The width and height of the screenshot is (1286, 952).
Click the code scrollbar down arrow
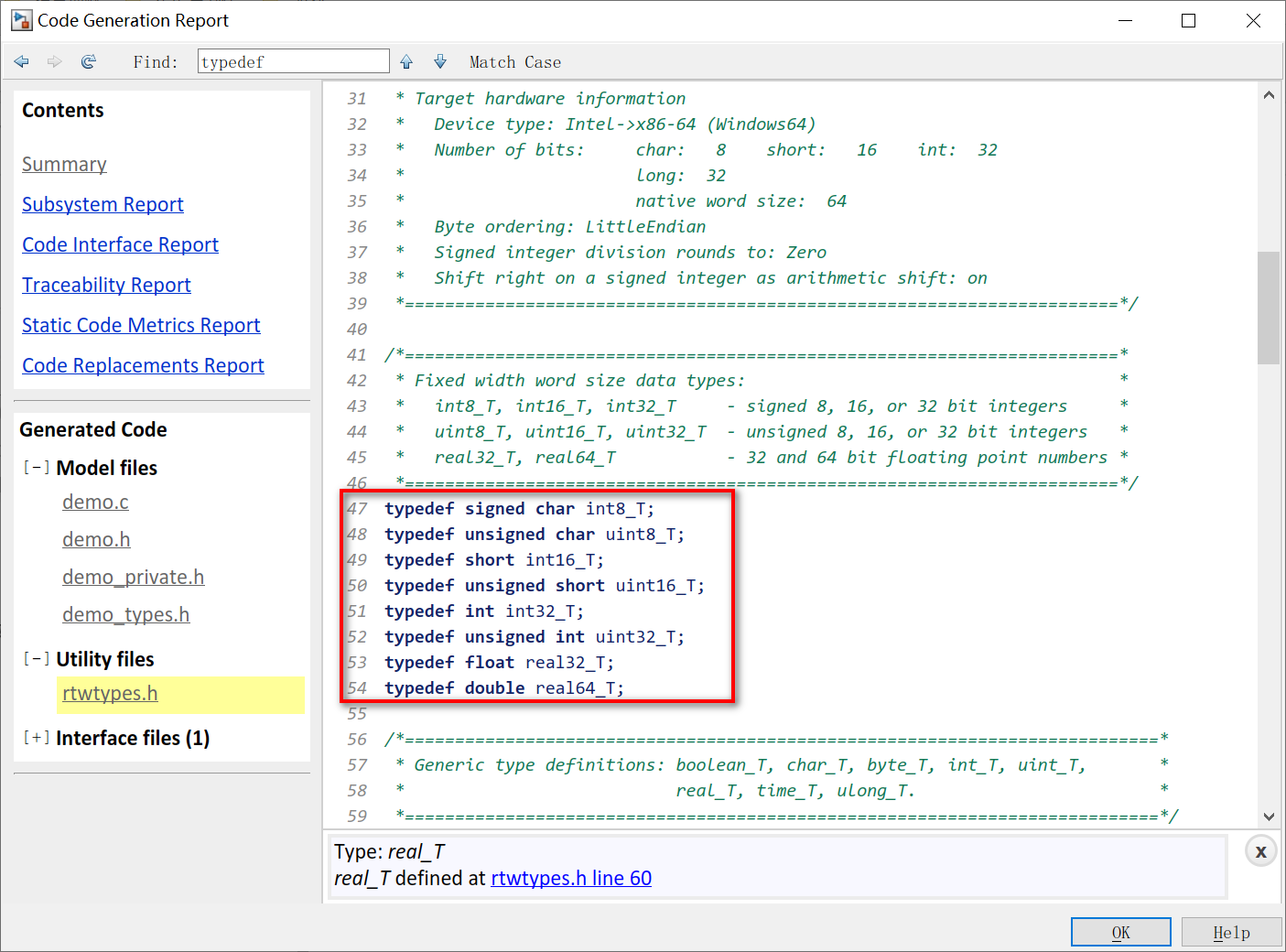tap(1269, 817)
